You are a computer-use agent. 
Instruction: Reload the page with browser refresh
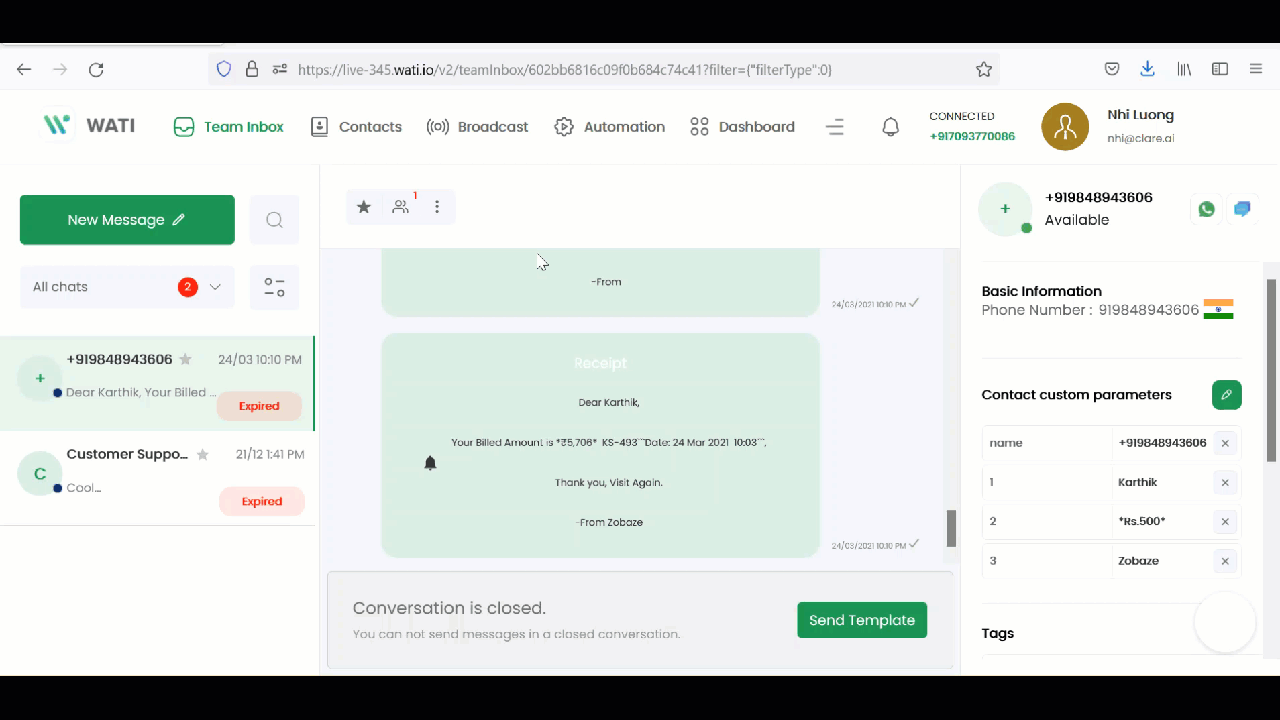click(x=96, y=69)
